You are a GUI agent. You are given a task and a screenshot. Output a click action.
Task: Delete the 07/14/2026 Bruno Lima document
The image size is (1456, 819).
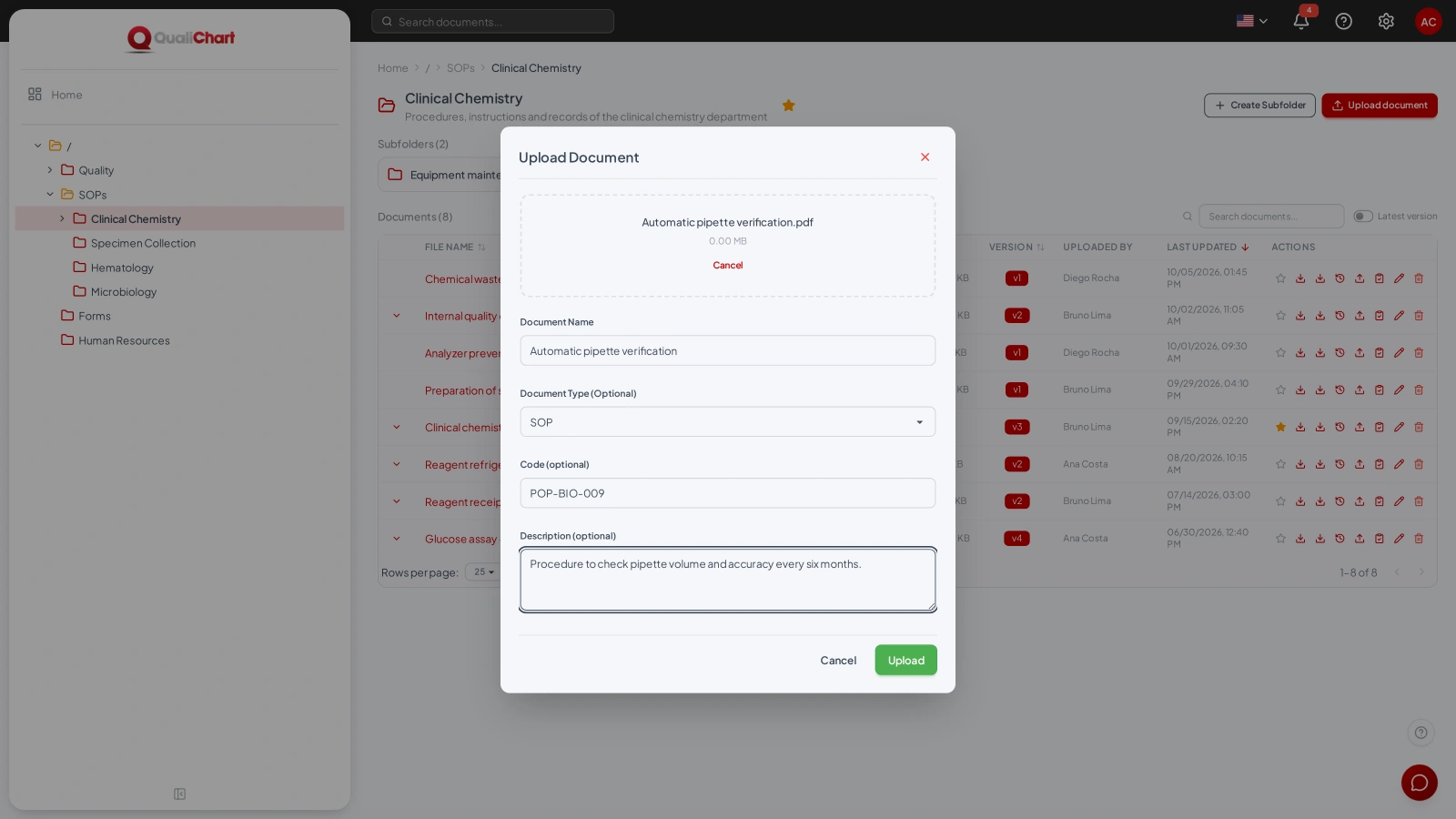click(1419, 501)
